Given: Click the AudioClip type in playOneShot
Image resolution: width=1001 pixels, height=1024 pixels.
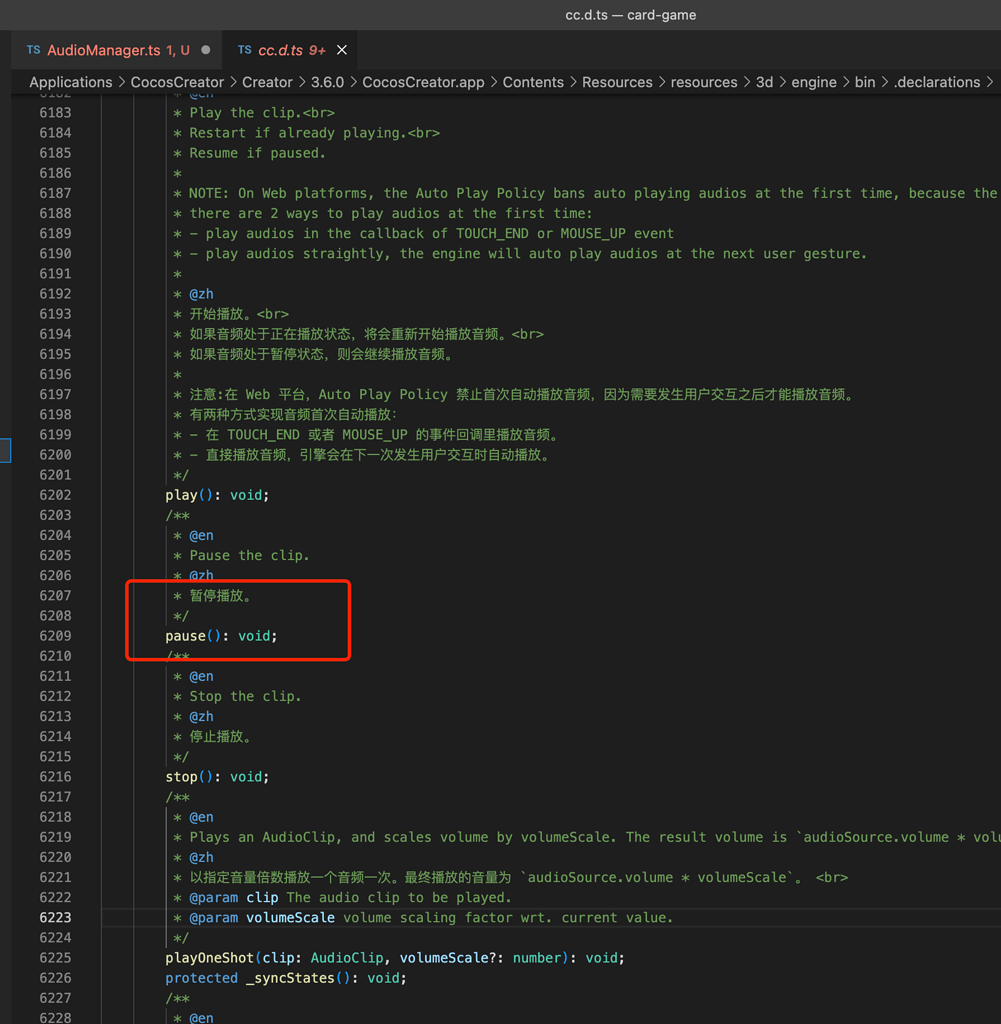Looking at the screenshot, I should (x=346, y=958).
